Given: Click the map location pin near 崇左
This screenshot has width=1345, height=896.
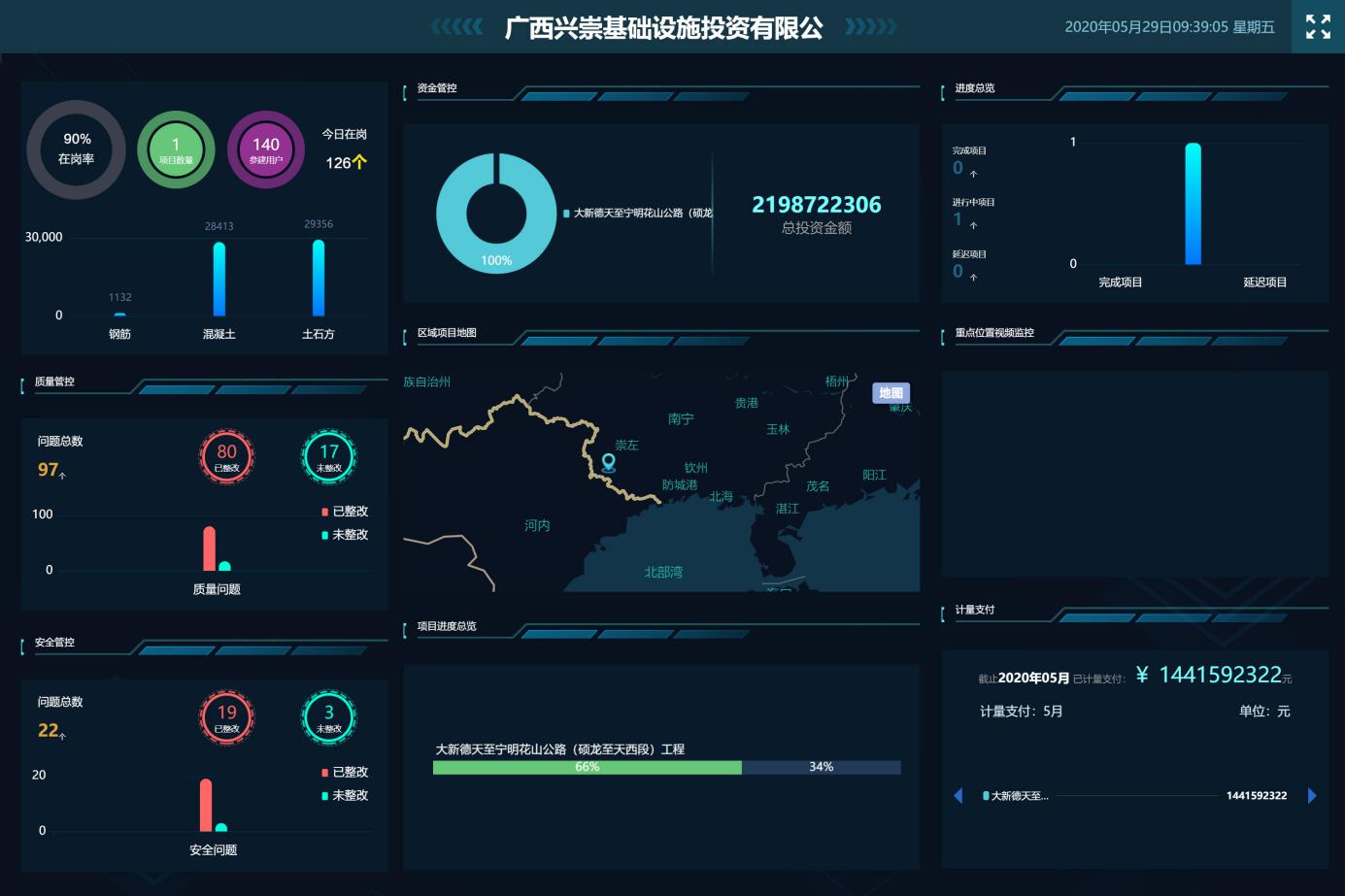Looking at the screenshot, I should point(609,463).
